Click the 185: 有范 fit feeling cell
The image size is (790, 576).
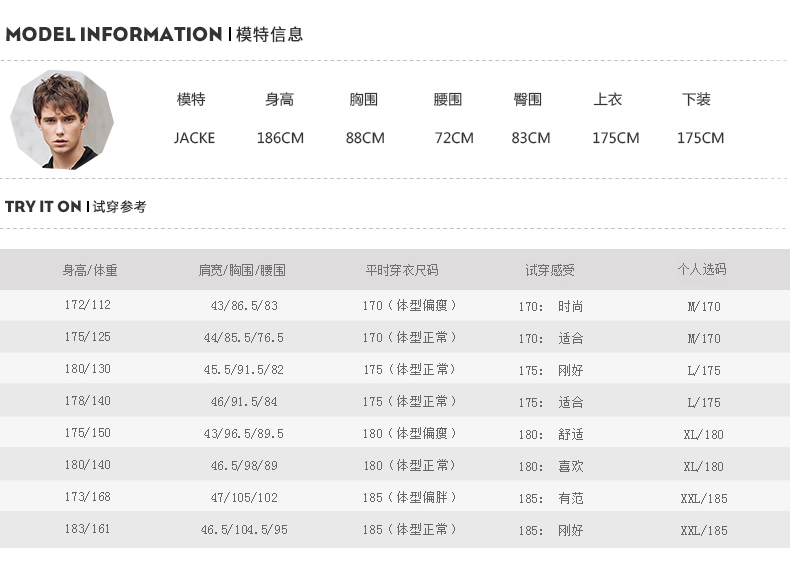pos(550,498)
